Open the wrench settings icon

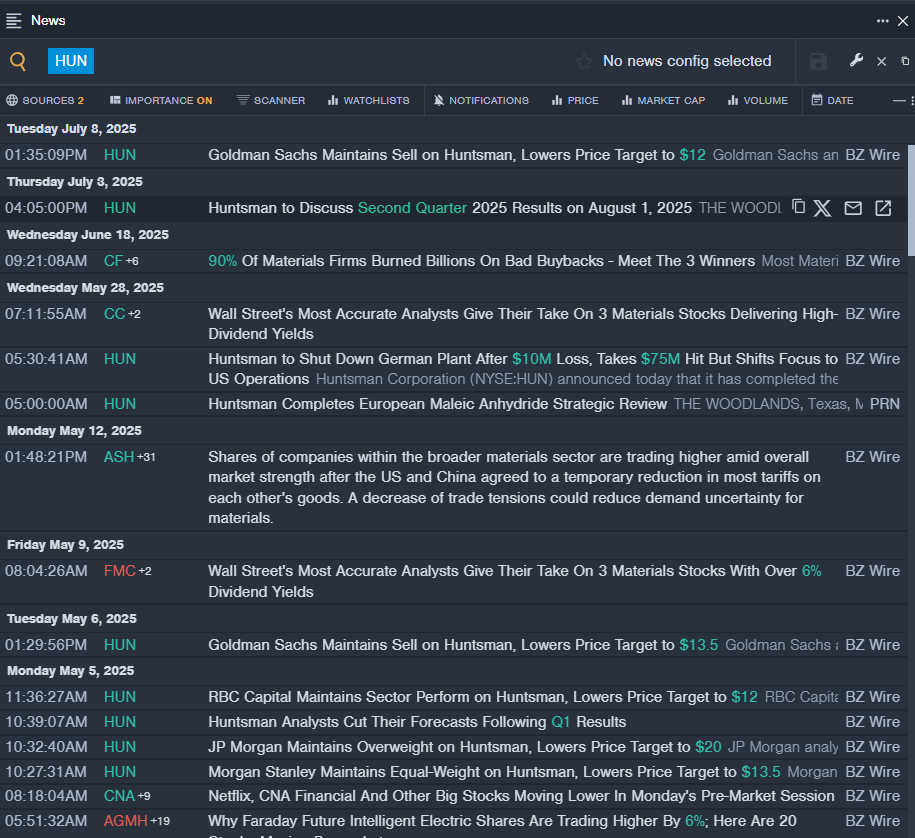(856, 60)
